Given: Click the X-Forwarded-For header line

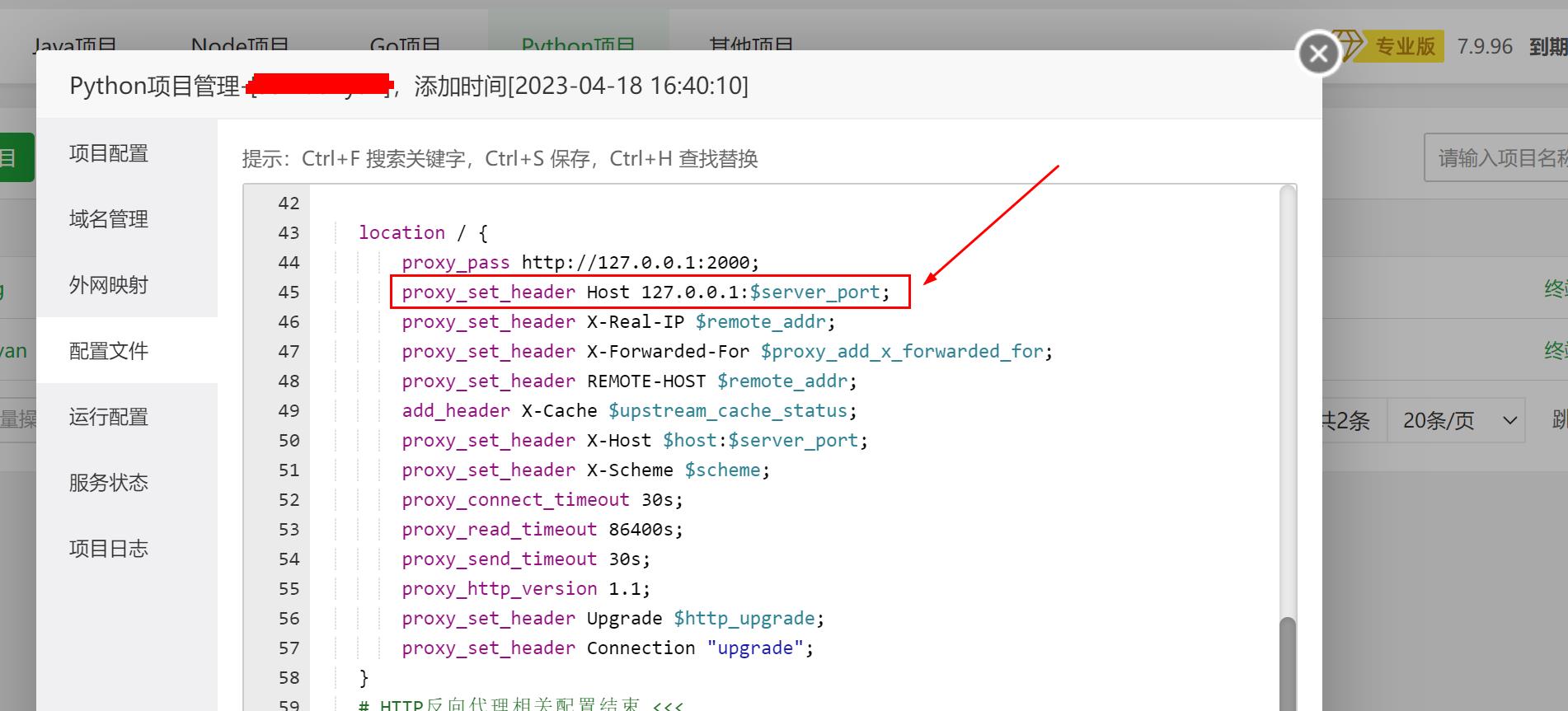Looking at the screenshot, I should click(x=727, y=351).
